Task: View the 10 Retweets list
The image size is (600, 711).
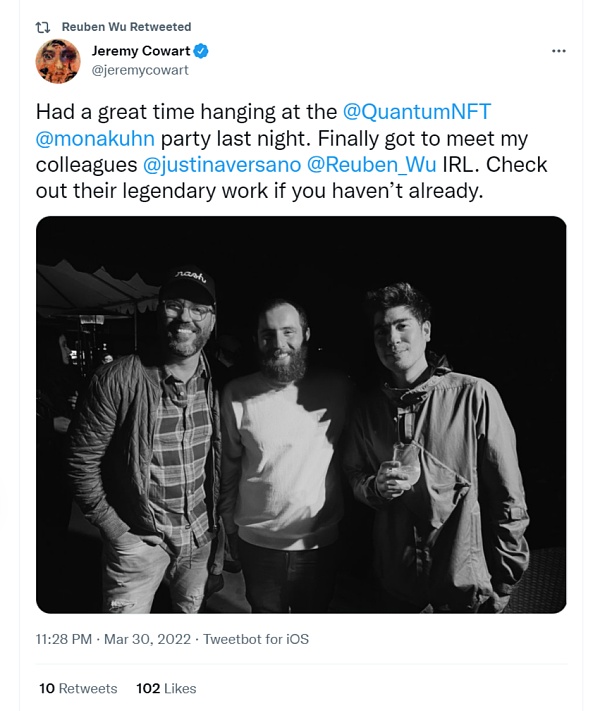Action: 77,688
